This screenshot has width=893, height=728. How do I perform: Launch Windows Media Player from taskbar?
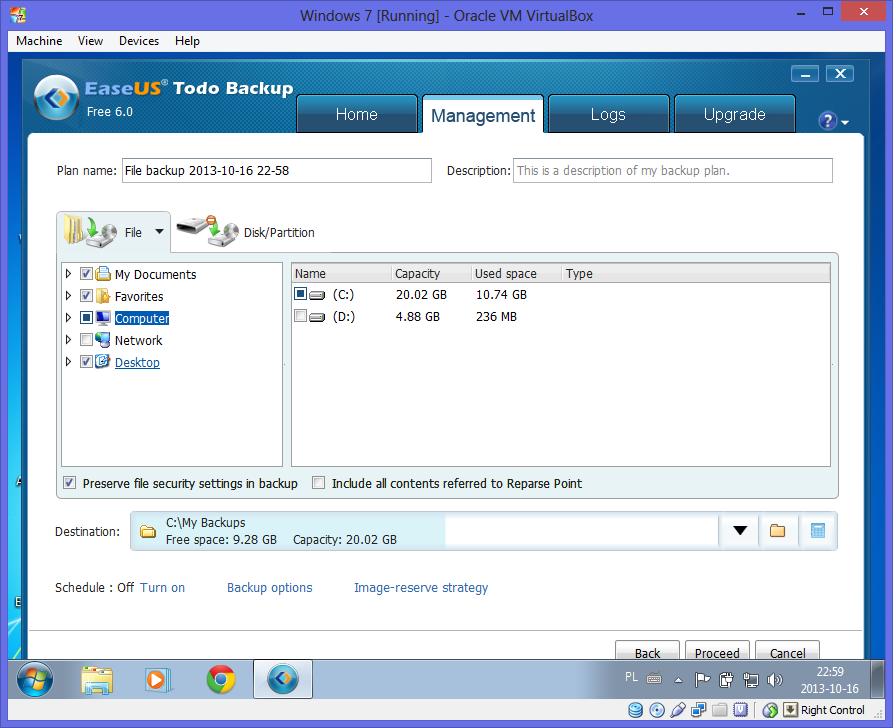tap(157, 680)
